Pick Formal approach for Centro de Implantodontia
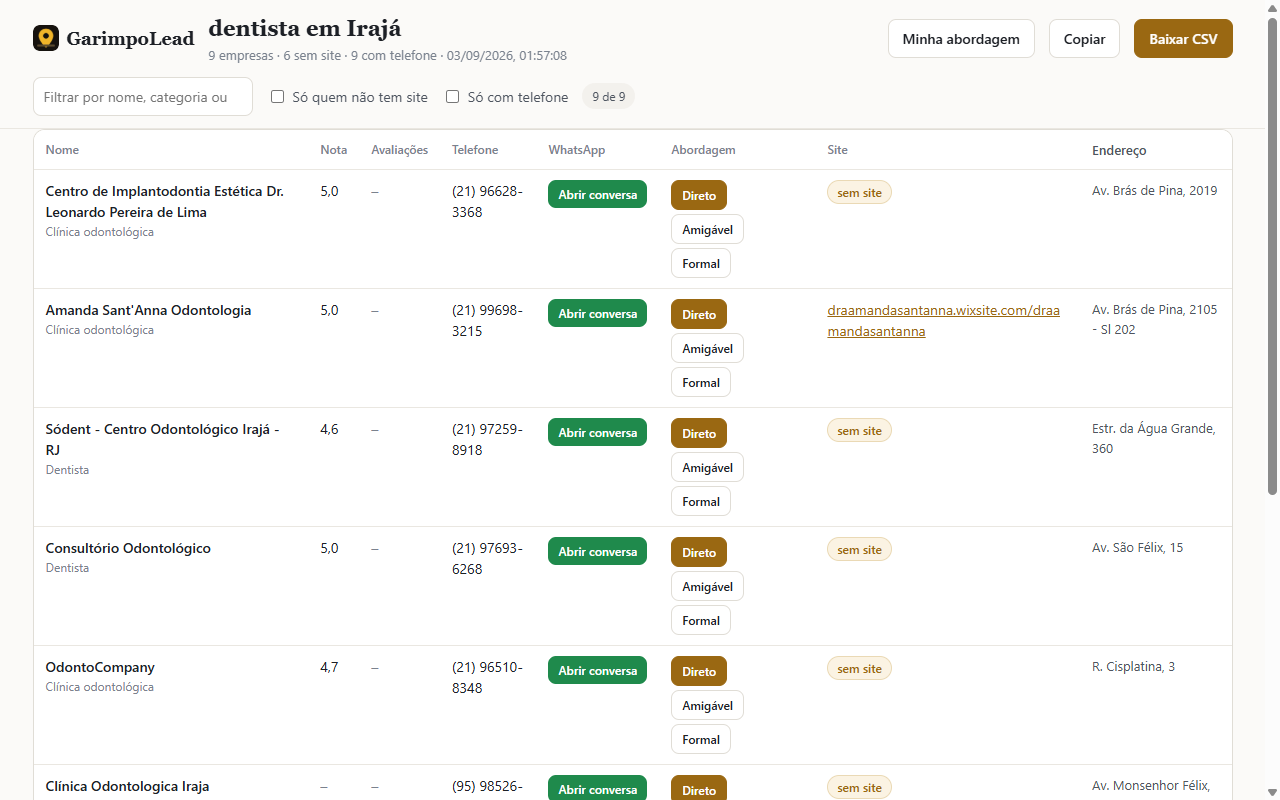This screenshot has width=1280, height=800. [x=701, y=263]
